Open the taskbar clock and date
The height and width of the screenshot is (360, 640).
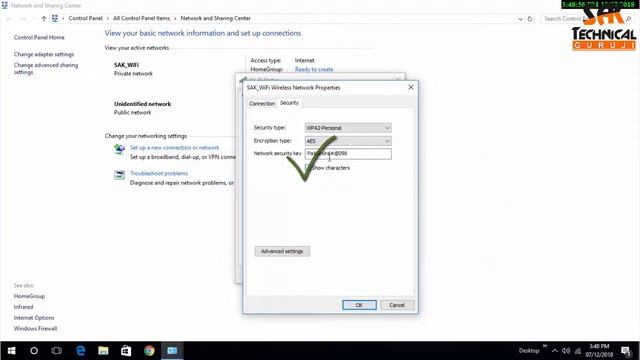point(599,351)
